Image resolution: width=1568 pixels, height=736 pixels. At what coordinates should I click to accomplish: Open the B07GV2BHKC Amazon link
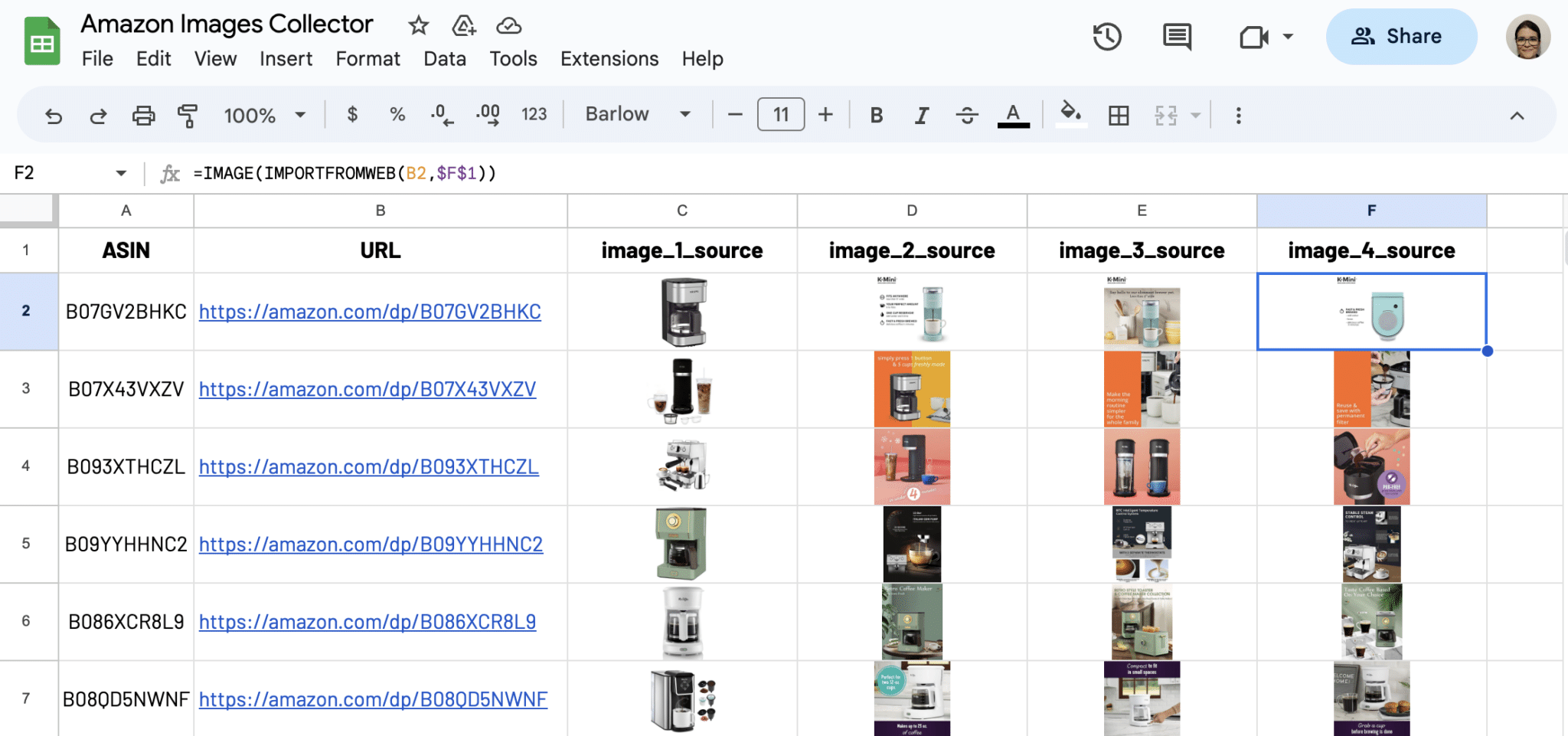click(370, 312)
